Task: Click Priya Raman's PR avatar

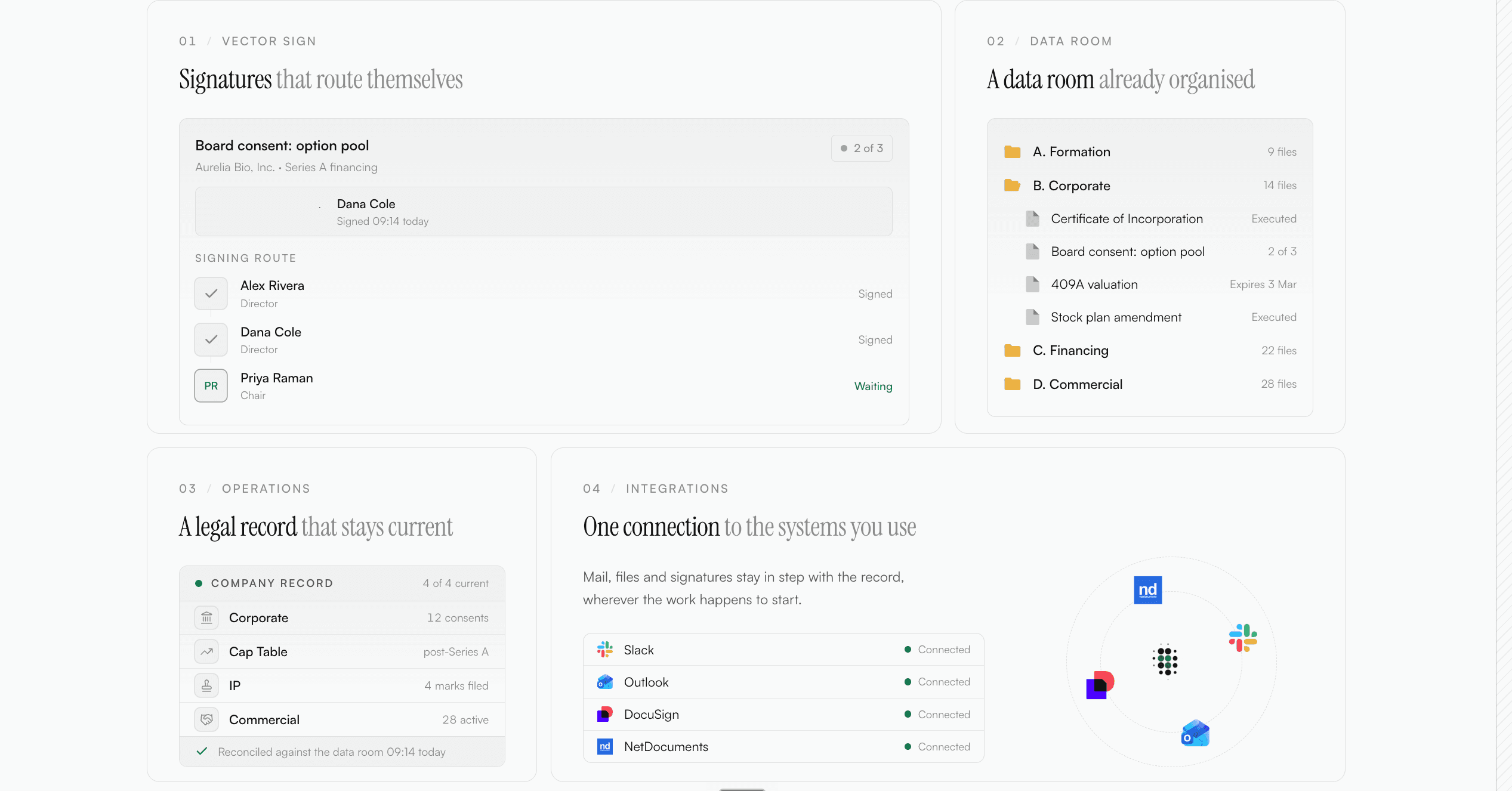Action: 211,386
